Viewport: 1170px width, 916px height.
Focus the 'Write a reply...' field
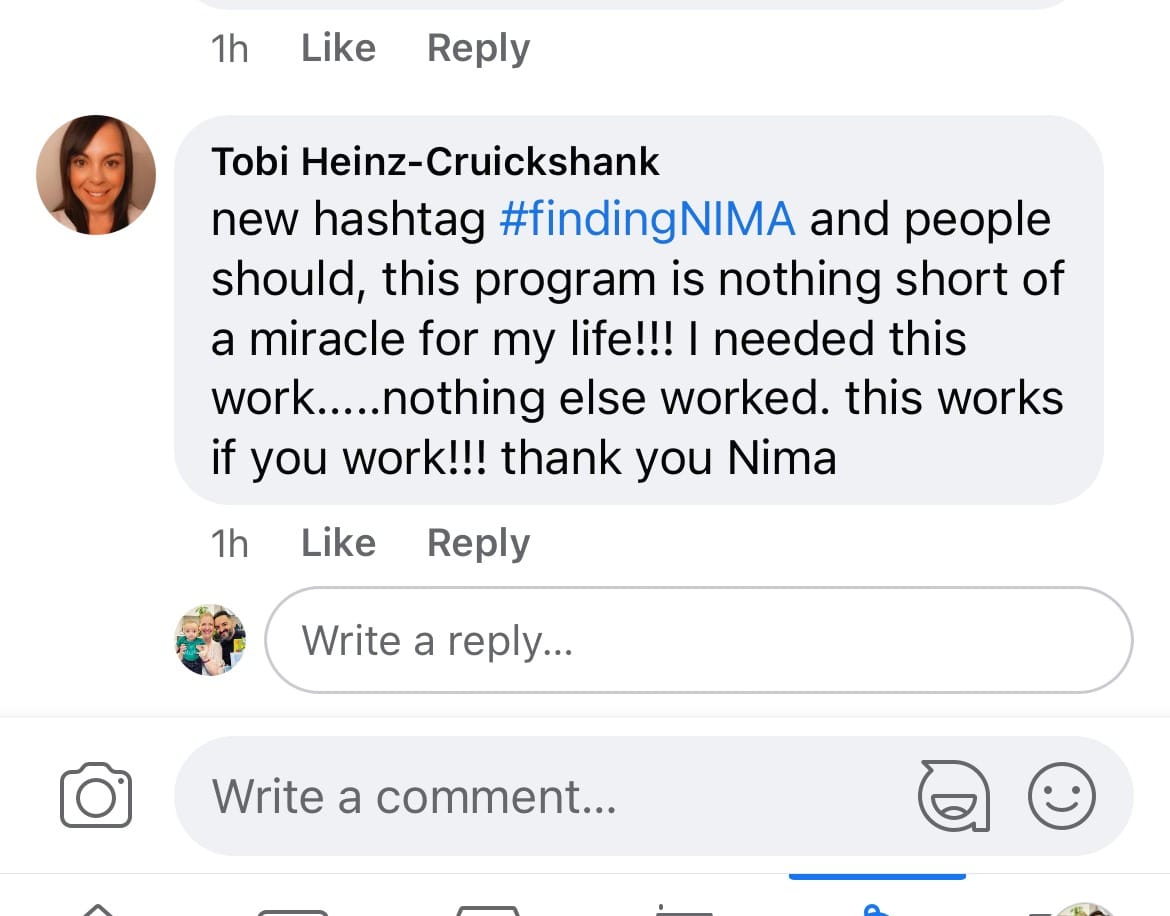tap(698, 640)
